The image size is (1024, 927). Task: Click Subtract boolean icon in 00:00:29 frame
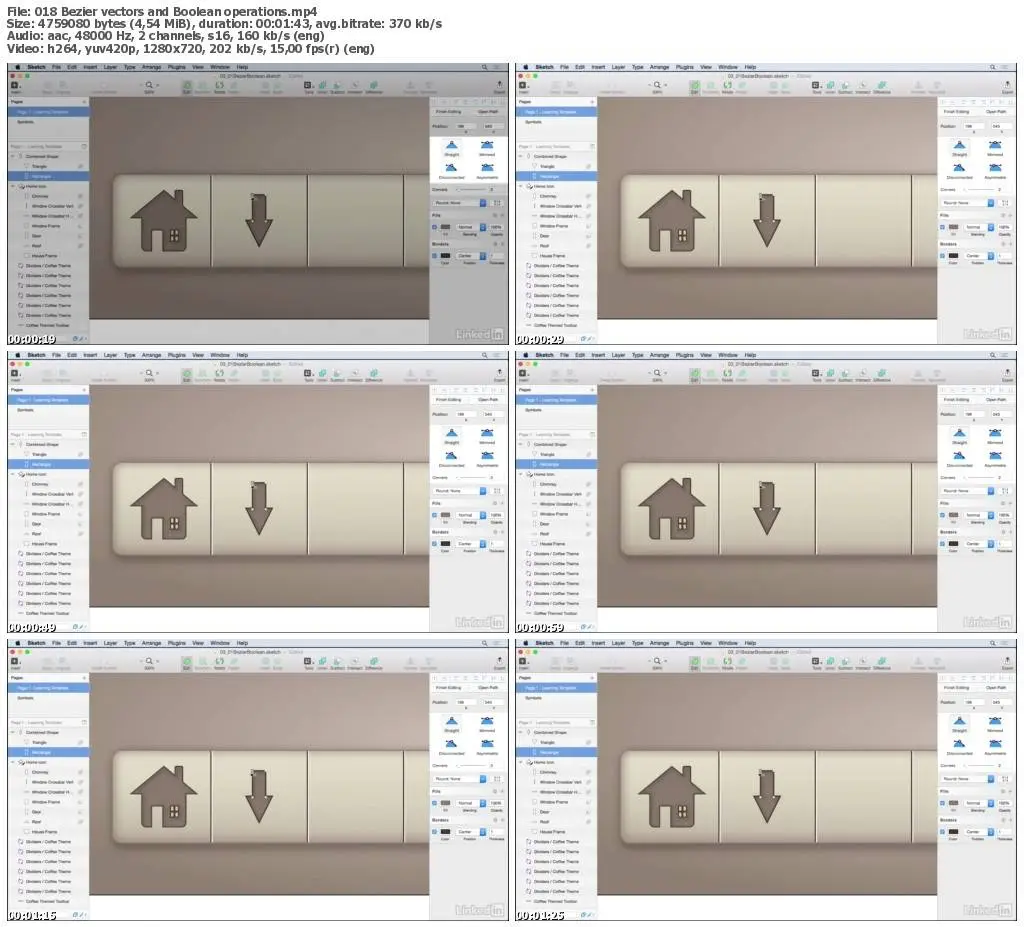[846, 85]
